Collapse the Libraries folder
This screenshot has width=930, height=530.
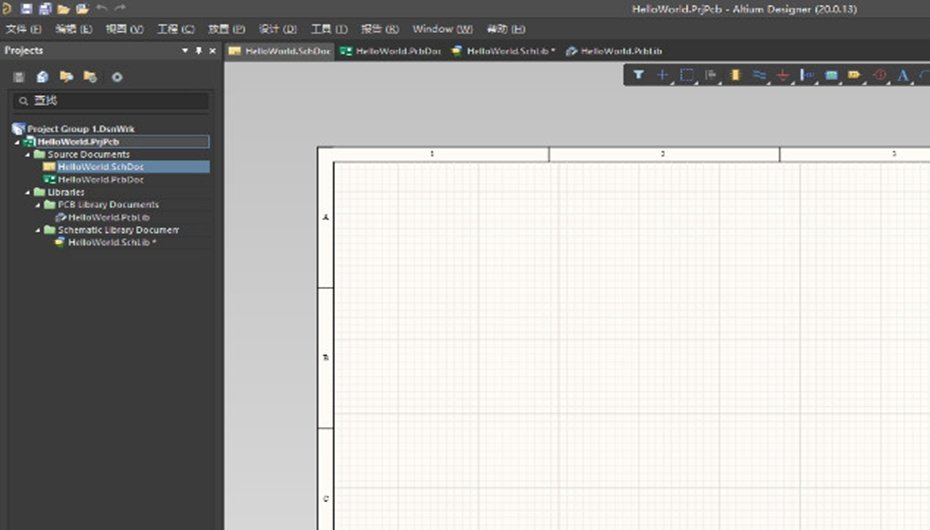pyautogui.click(x=27, y=193)
